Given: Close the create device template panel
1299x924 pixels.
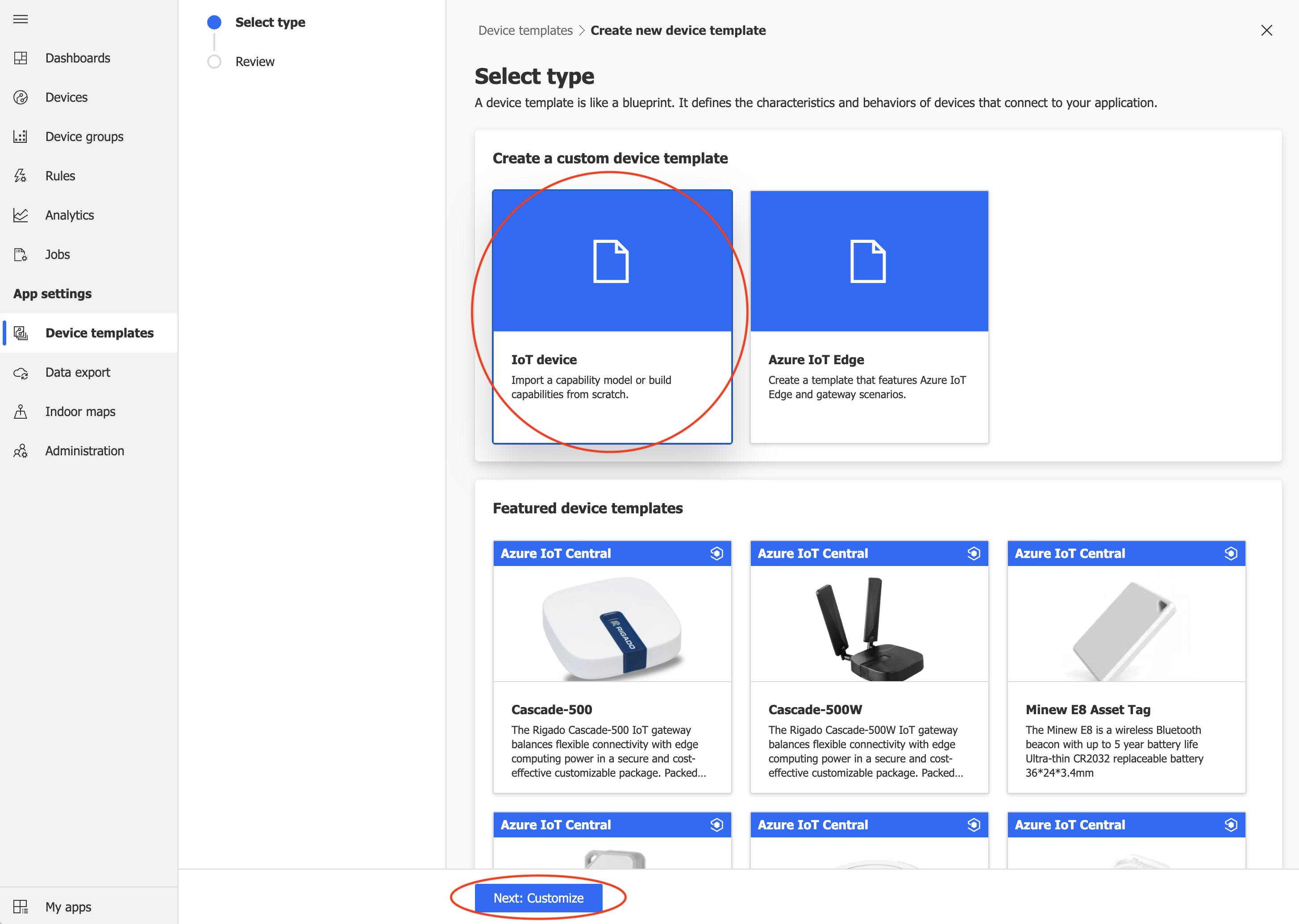Looking at the screenshot, I should click(1266, 30).
